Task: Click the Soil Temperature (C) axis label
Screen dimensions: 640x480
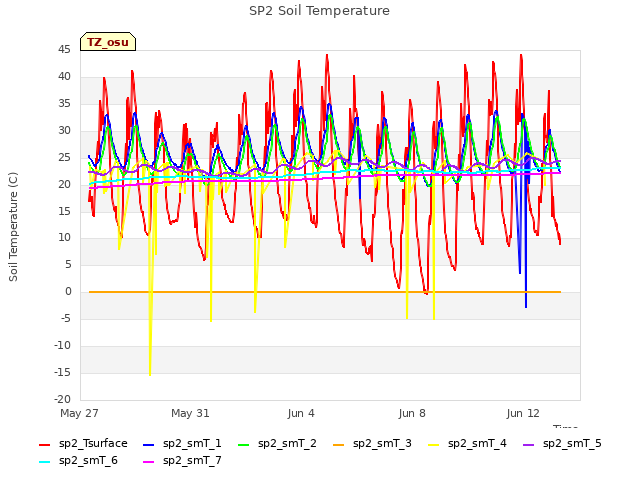Action: pyautogui.click(x=13, y=227)
